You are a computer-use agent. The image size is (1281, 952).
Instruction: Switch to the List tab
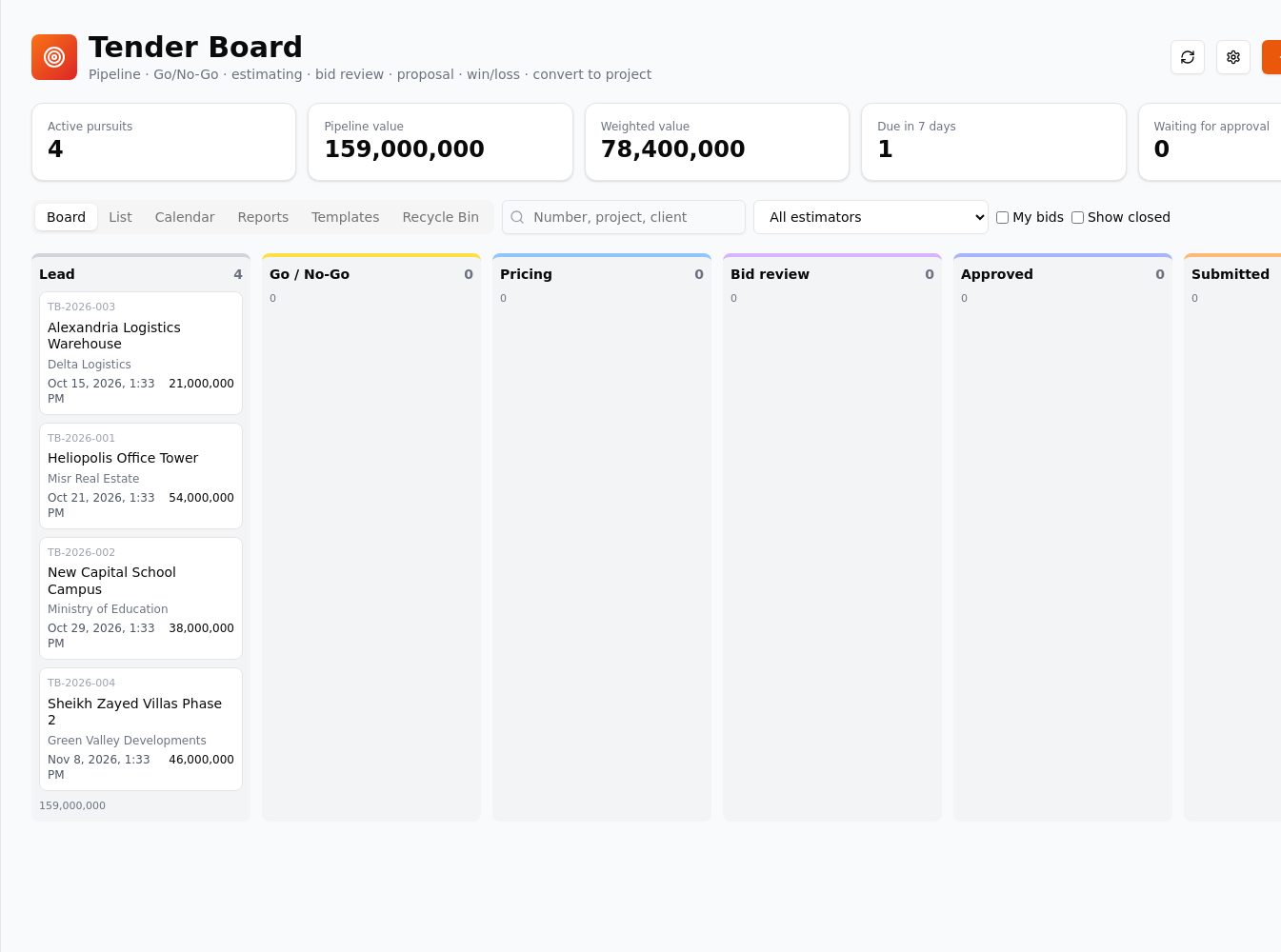coord(120,217)
